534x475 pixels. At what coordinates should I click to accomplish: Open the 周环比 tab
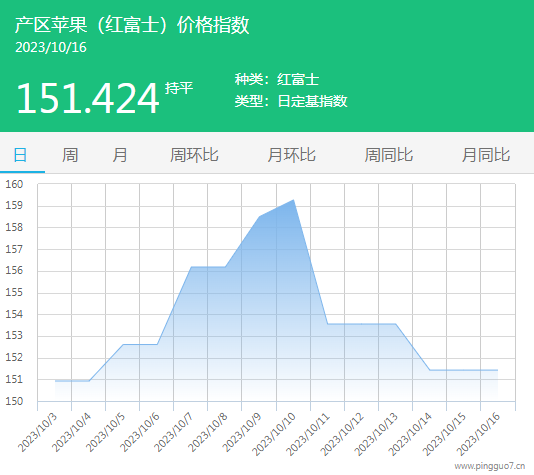click(194, 155)
